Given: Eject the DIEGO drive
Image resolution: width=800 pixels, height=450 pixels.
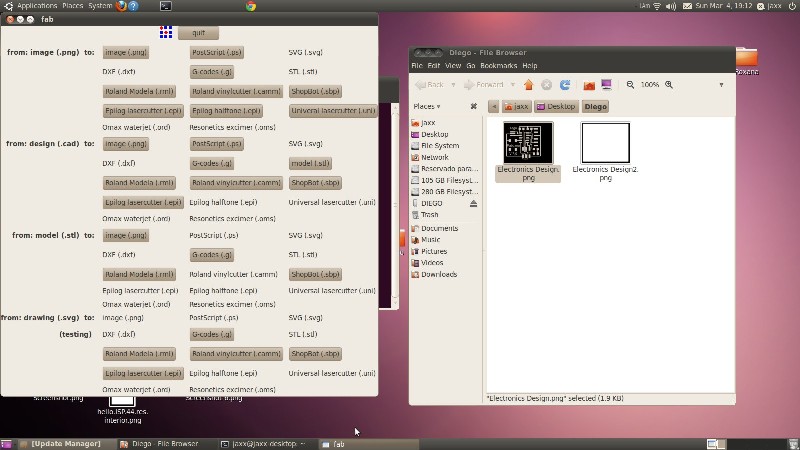Looking at the screenshot, I should (474, 203).
